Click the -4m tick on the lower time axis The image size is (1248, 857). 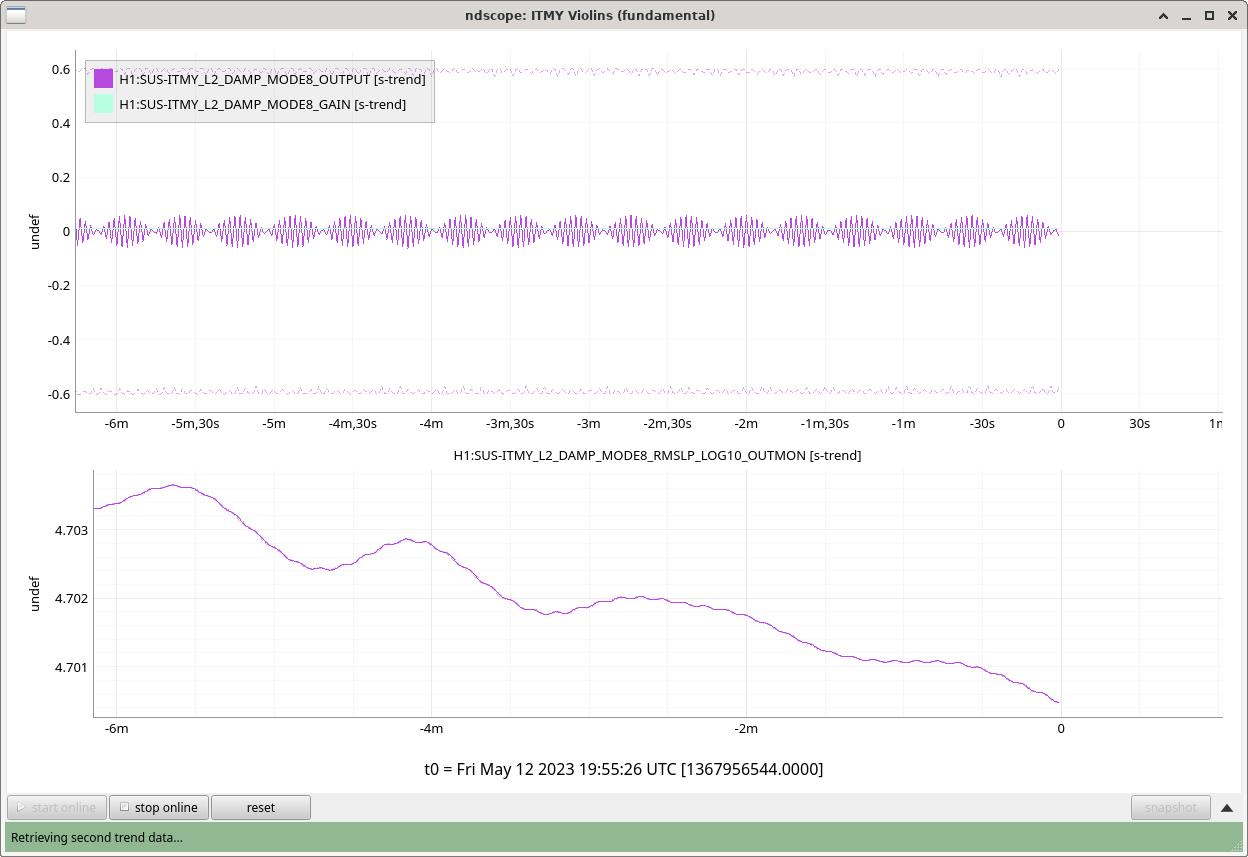(x=430, y=728)
